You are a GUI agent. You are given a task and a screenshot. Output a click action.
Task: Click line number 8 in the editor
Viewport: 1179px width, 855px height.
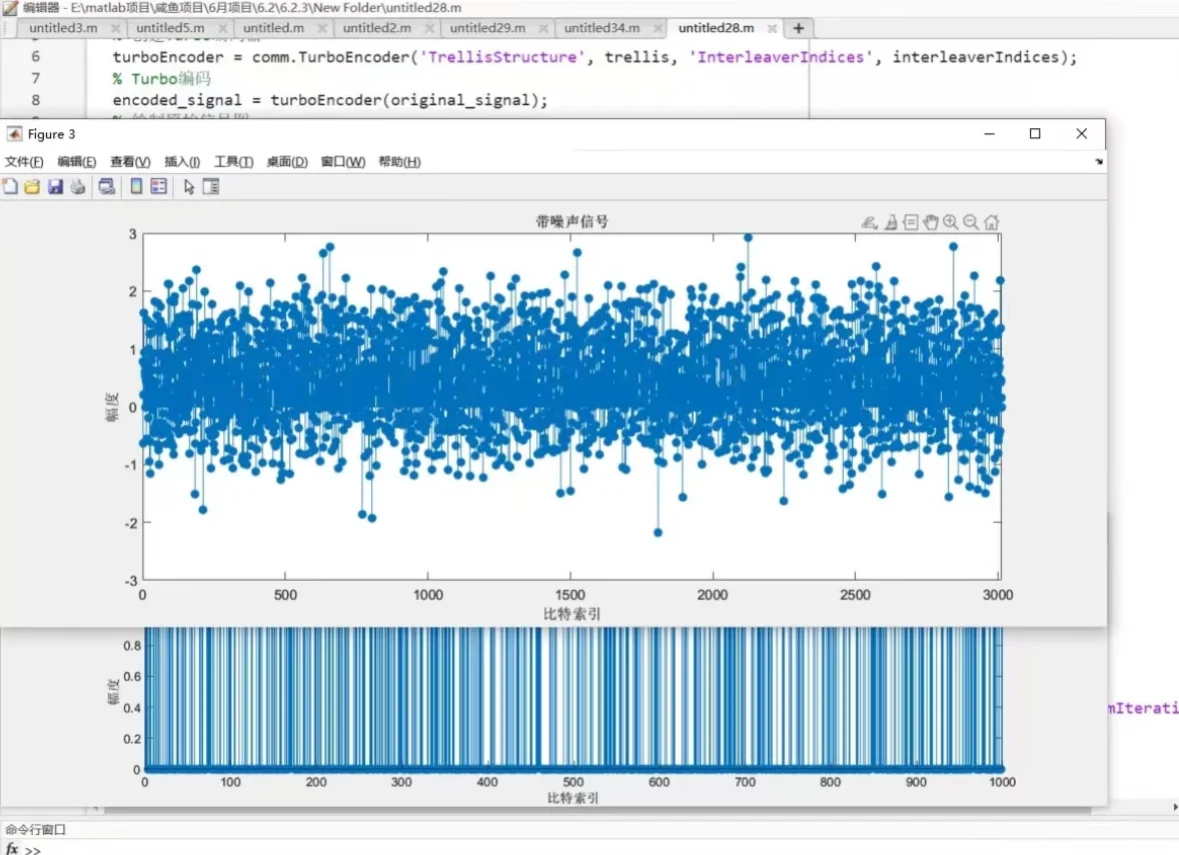click(35, 99)
